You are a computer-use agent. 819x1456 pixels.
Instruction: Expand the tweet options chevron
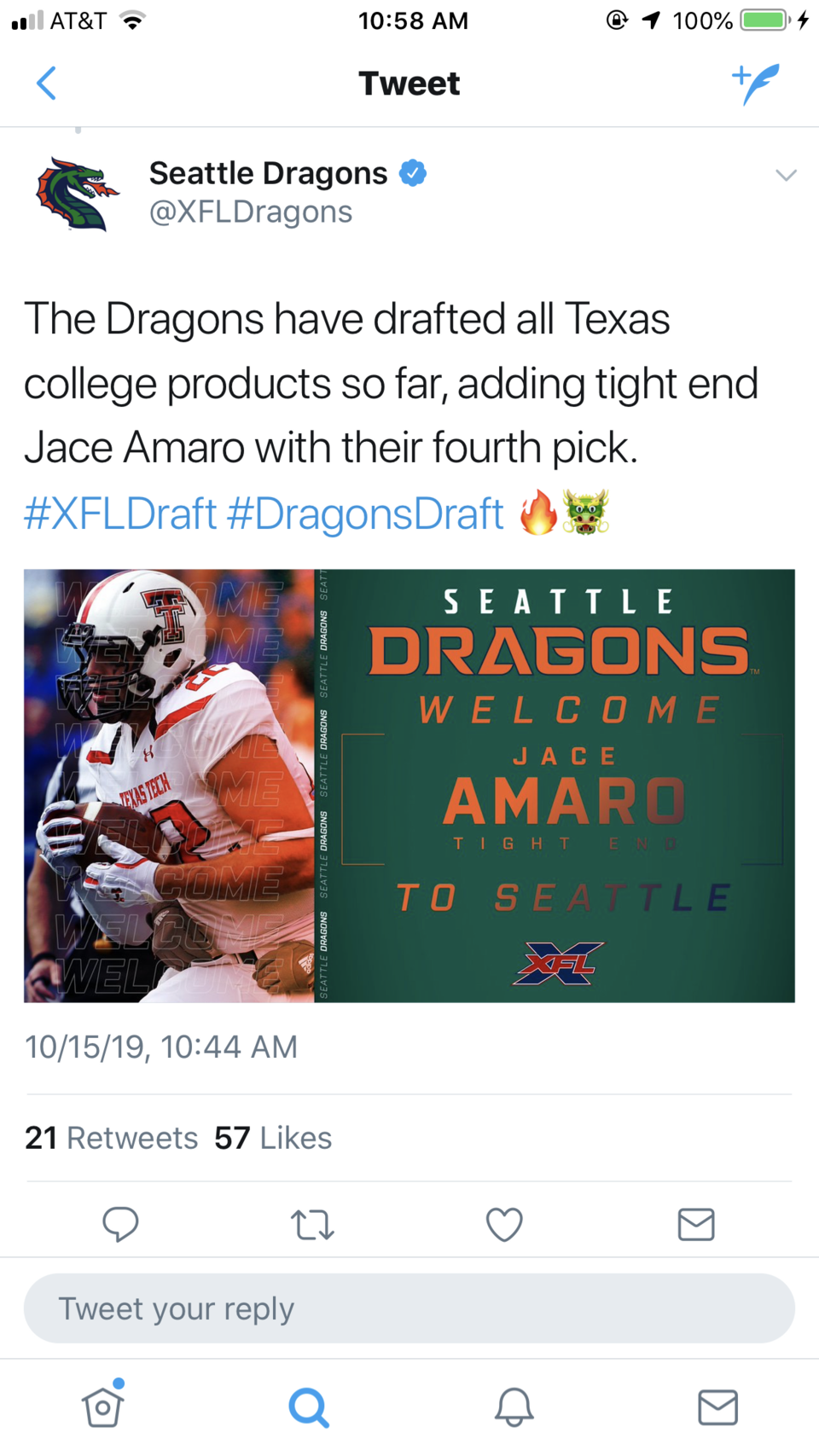pos(786,176)
